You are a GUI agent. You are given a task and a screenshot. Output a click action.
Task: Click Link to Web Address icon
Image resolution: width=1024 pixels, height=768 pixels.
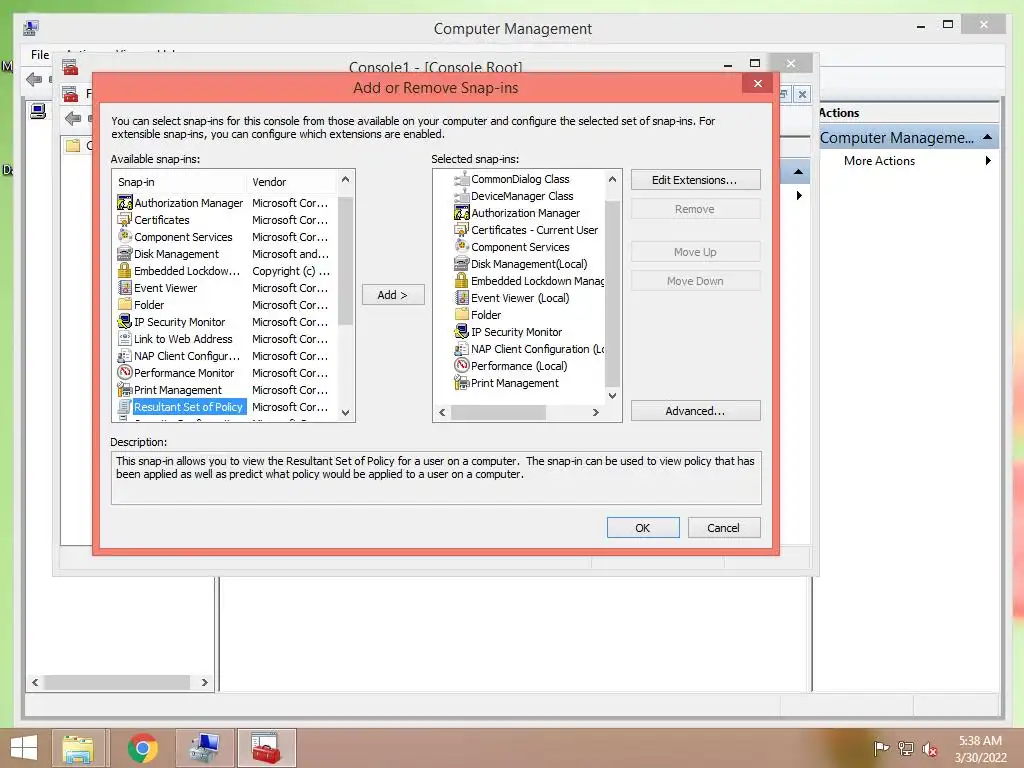point(125,339)
